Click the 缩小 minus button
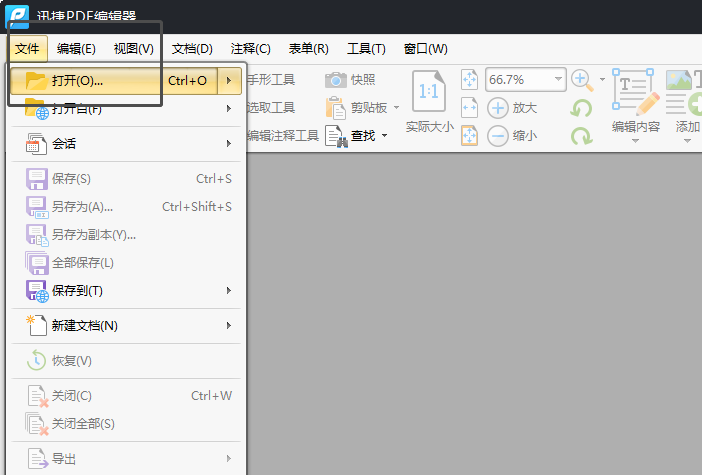Image resolution: width=702 pixels, height=475 pixels. click(512, 136)
